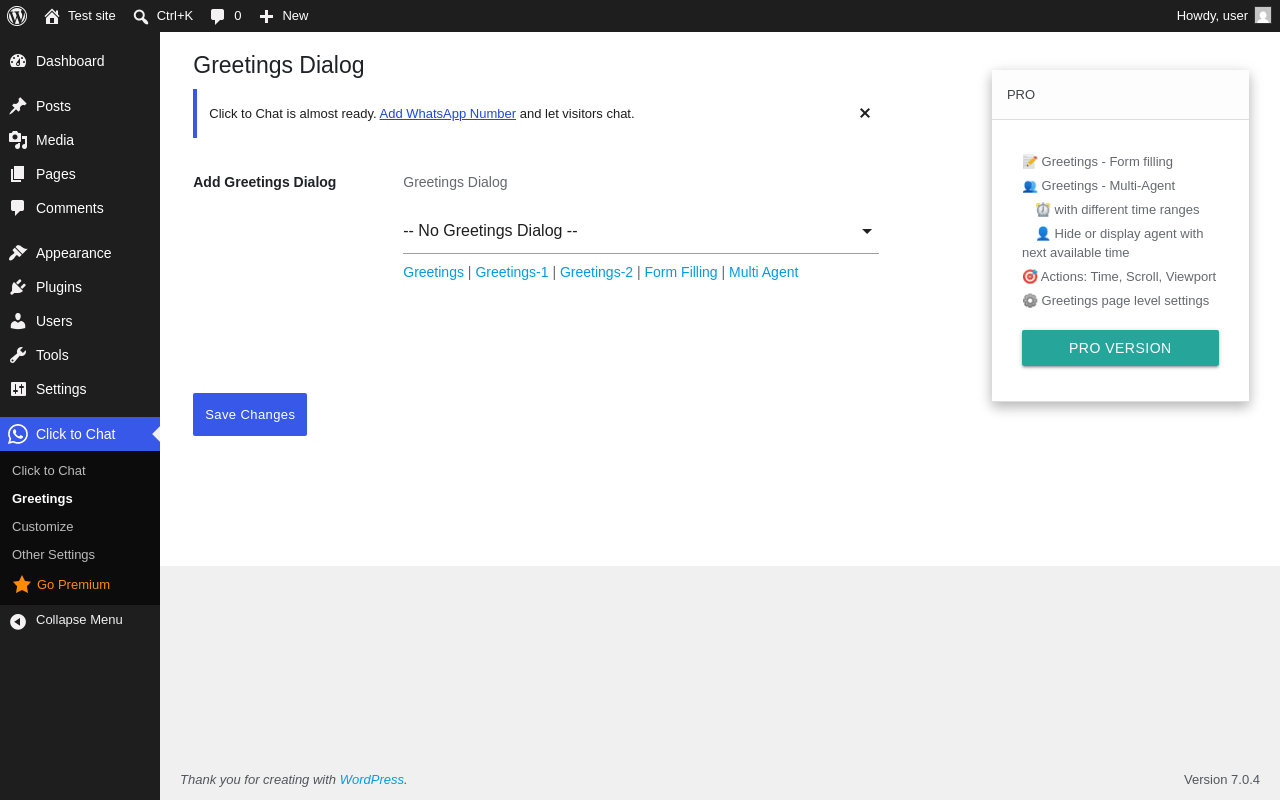Viewport: 1280px width, 800px height.
Task: Click the Posts pushpin icon
Action: coord(18,106)
